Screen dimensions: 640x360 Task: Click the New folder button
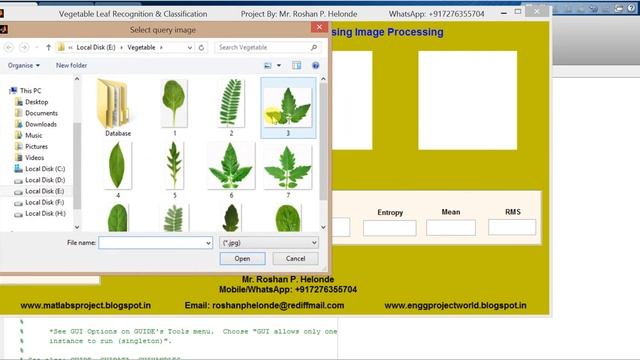(x=71, y=65)
